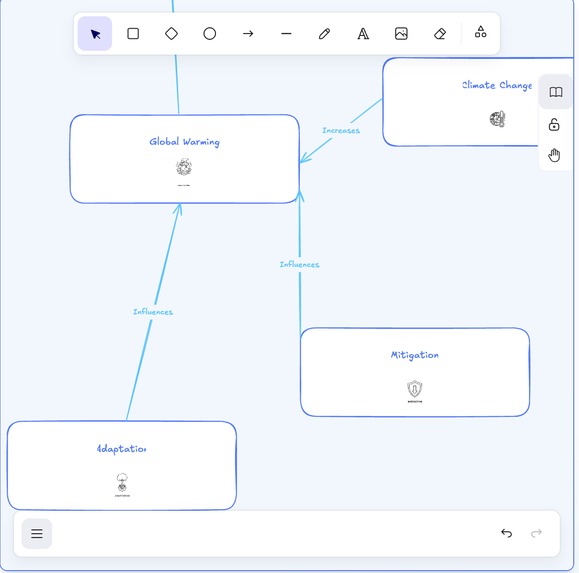
Task: Select the Increases arrow label
Action: [341, 130]
